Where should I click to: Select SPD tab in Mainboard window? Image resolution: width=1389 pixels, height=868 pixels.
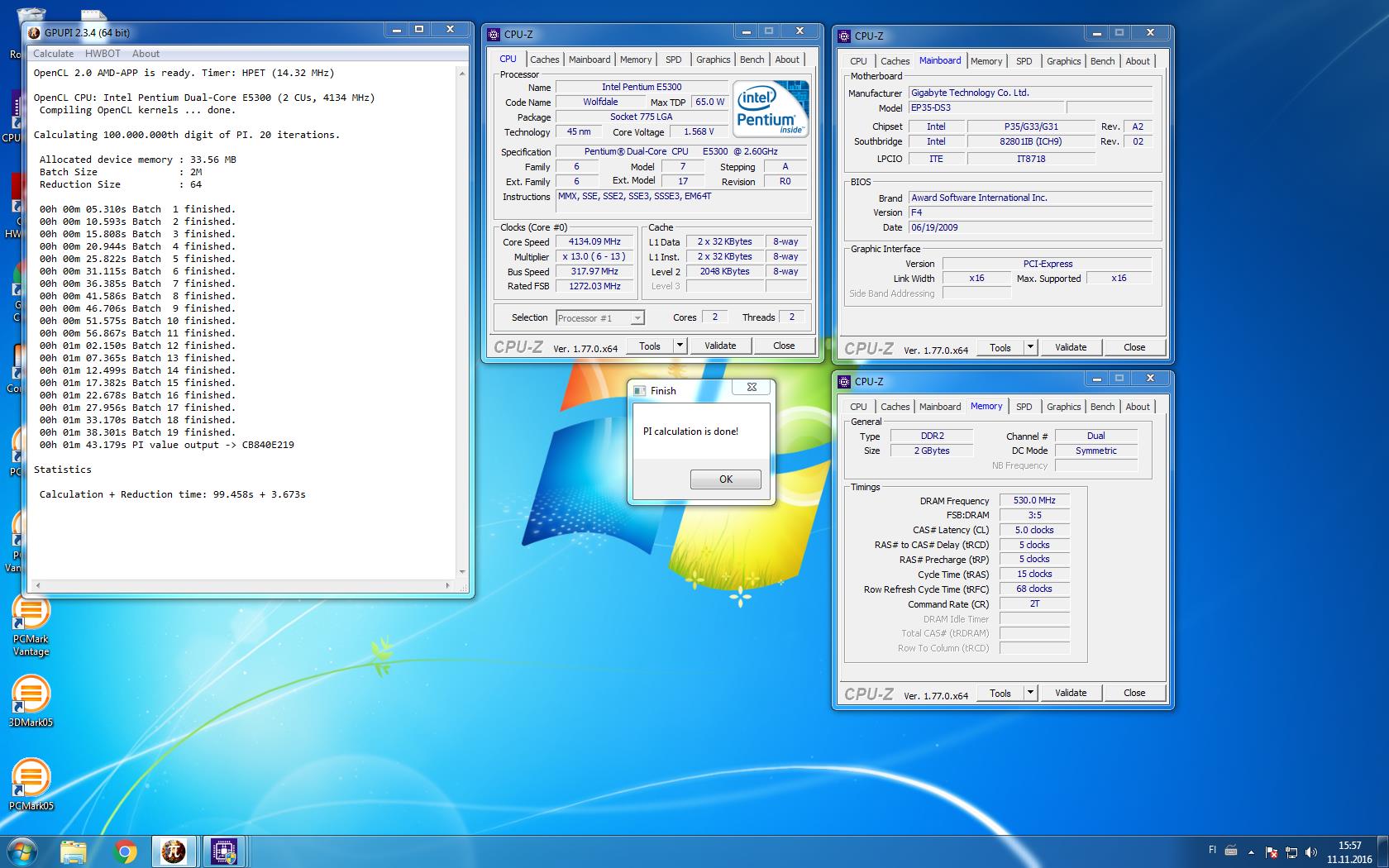point(1024,61)
